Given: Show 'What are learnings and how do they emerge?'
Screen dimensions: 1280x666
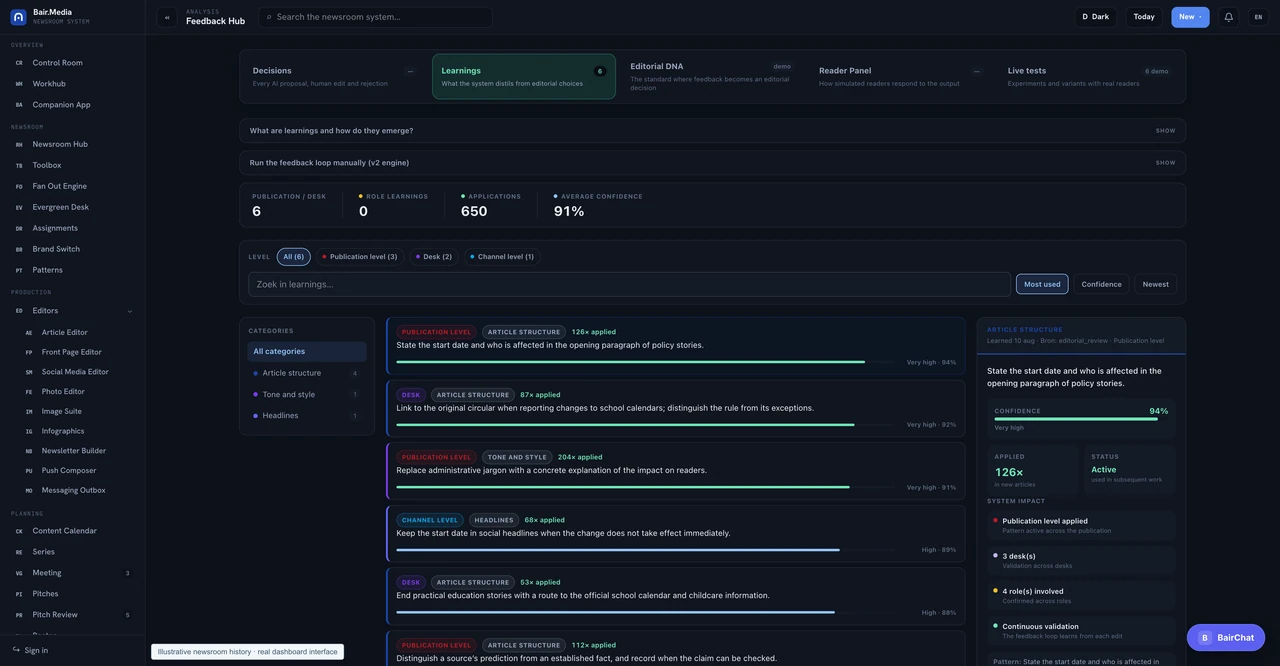Looking at the screenshot, I should click(x=712, y=131).
